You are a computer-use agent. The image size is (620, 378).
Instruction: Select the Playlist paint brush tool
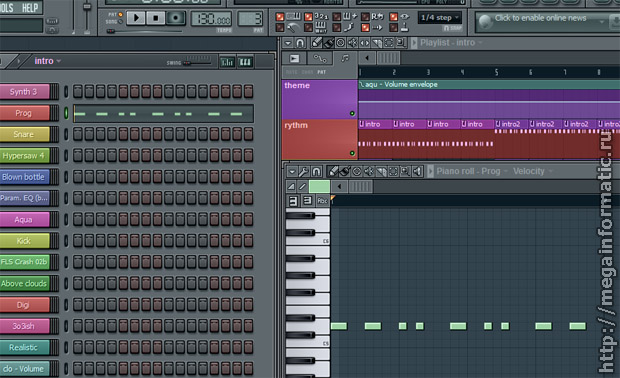[329, 42]
